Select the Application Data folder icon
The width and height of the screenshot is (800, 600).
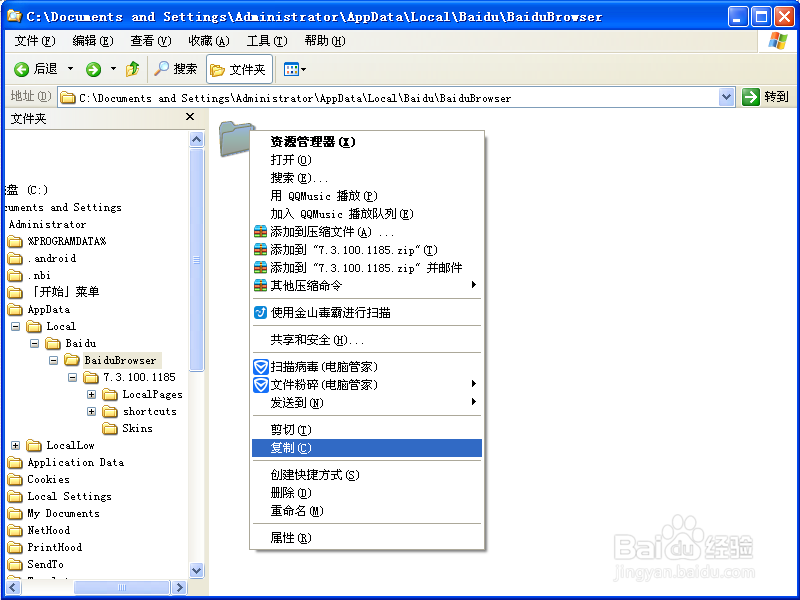(15, 462)
